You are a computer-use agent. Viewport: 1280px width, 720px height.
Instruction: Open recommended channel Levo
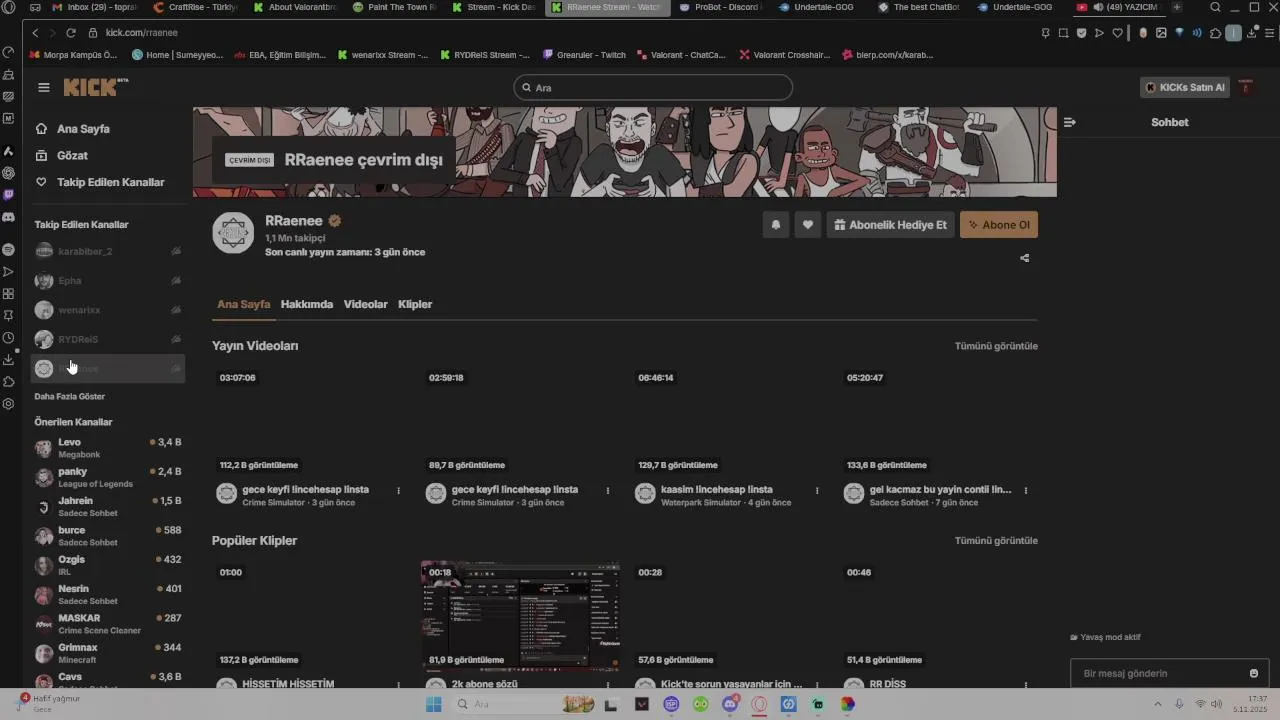click(x=108, y=448)
